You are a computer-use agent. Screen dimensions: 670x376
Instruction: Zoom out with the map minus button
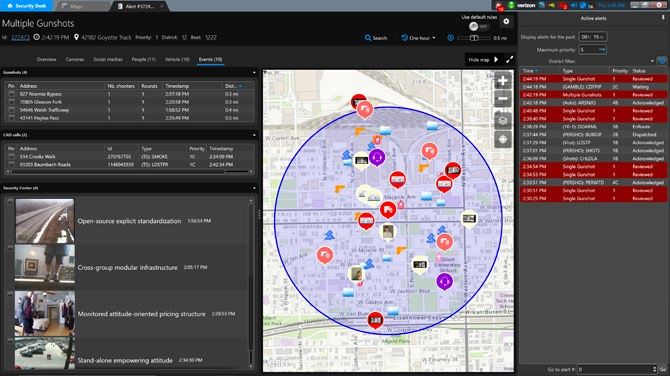[502, 99]
